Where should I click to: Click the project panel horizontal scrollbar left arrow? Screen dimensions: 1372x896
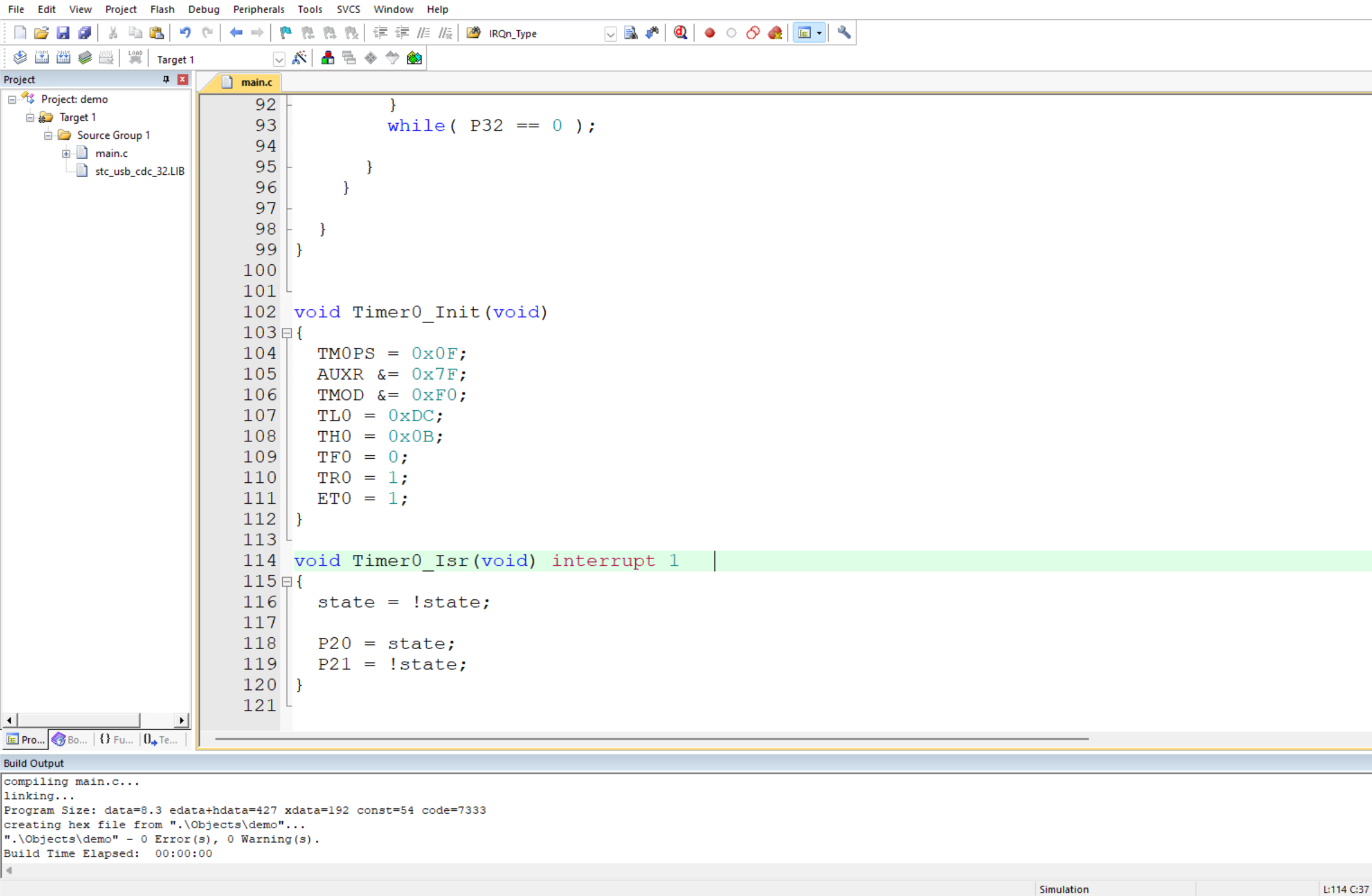[9, 720]
